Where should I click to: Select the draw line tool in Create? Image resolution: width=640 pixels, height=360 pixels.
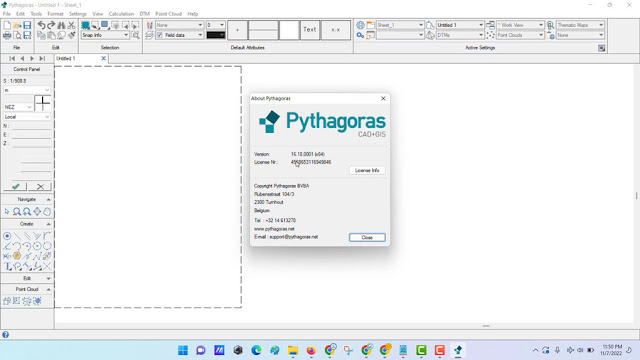point(17,236)
